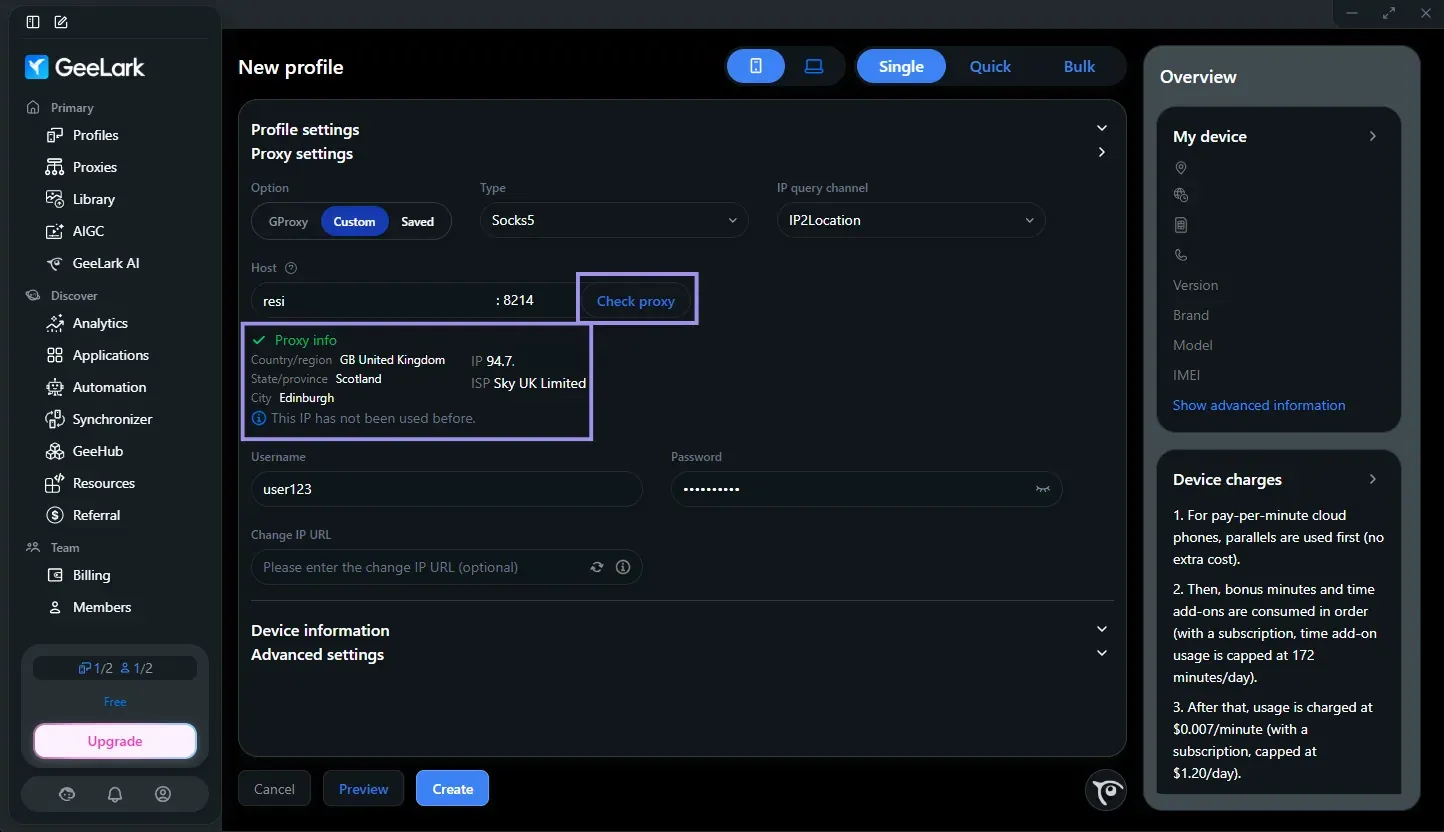Image resolution: width=1444 pixels, height=832 pixels.
Task: Click the Check proxy button
Action: tap(636, 300)
